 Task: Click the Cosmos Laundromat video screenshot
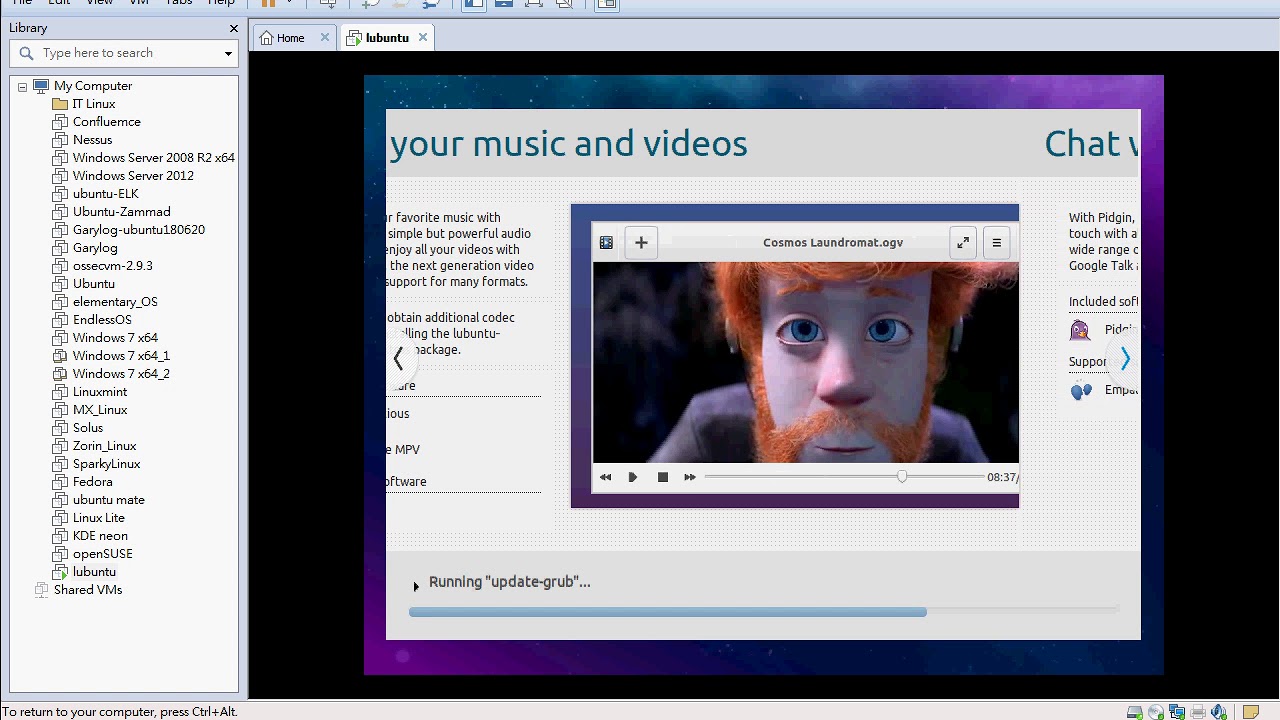(795, 356)
